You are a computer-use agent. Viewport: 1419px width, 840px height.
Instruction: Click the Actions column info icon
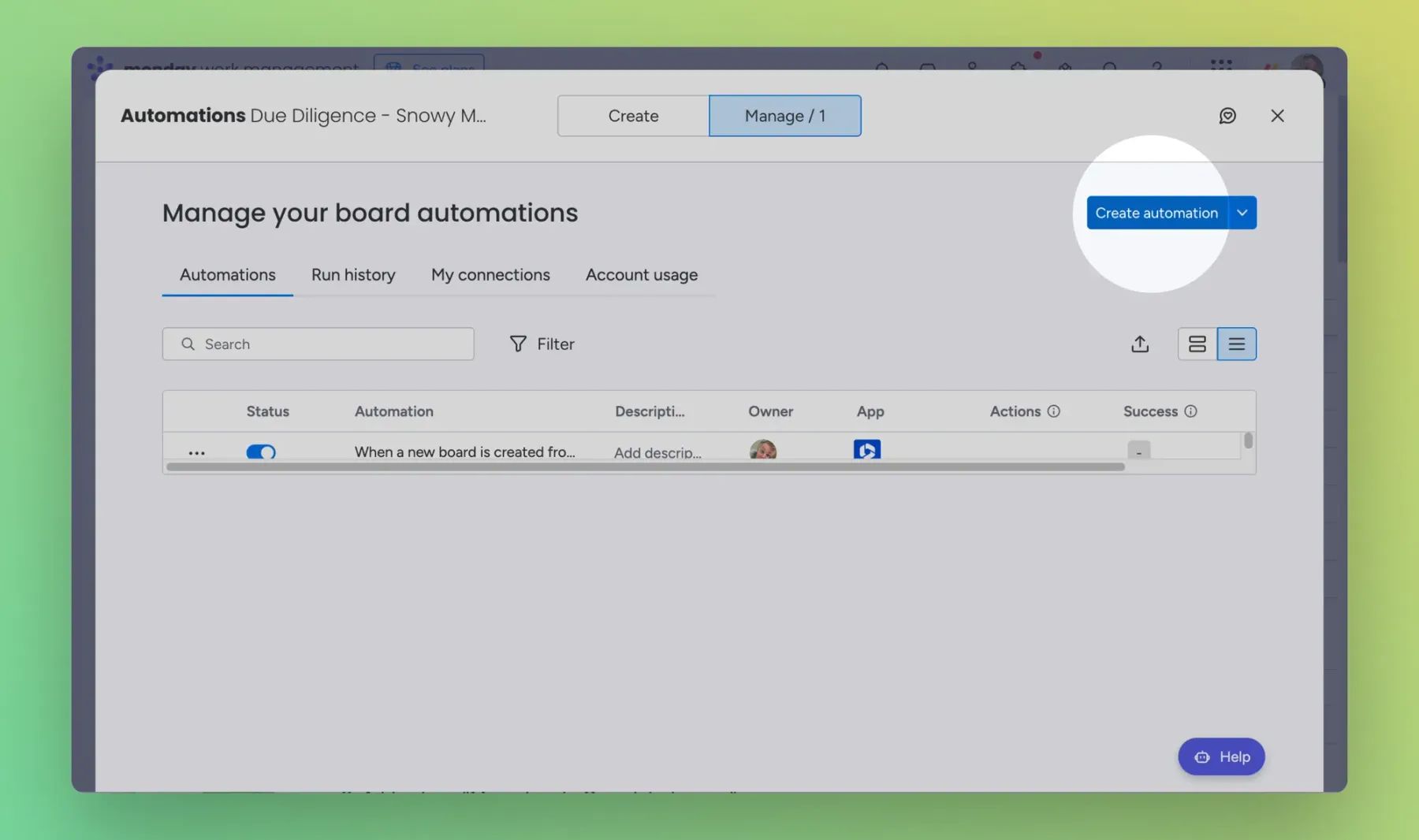[1055, 411]
